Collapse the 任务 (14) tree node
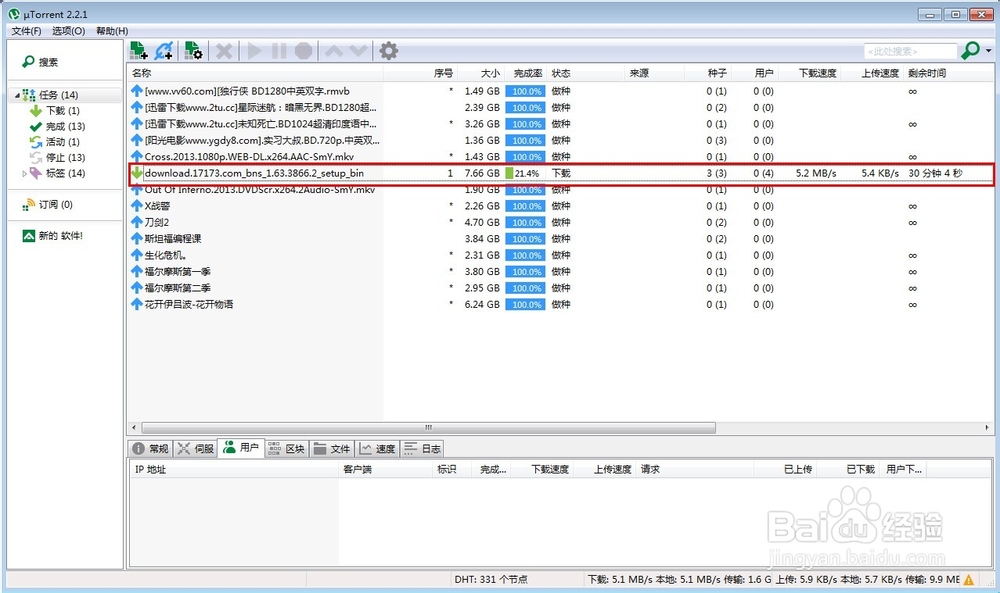This screenshot has height=593, width=1000. (17, 95)
